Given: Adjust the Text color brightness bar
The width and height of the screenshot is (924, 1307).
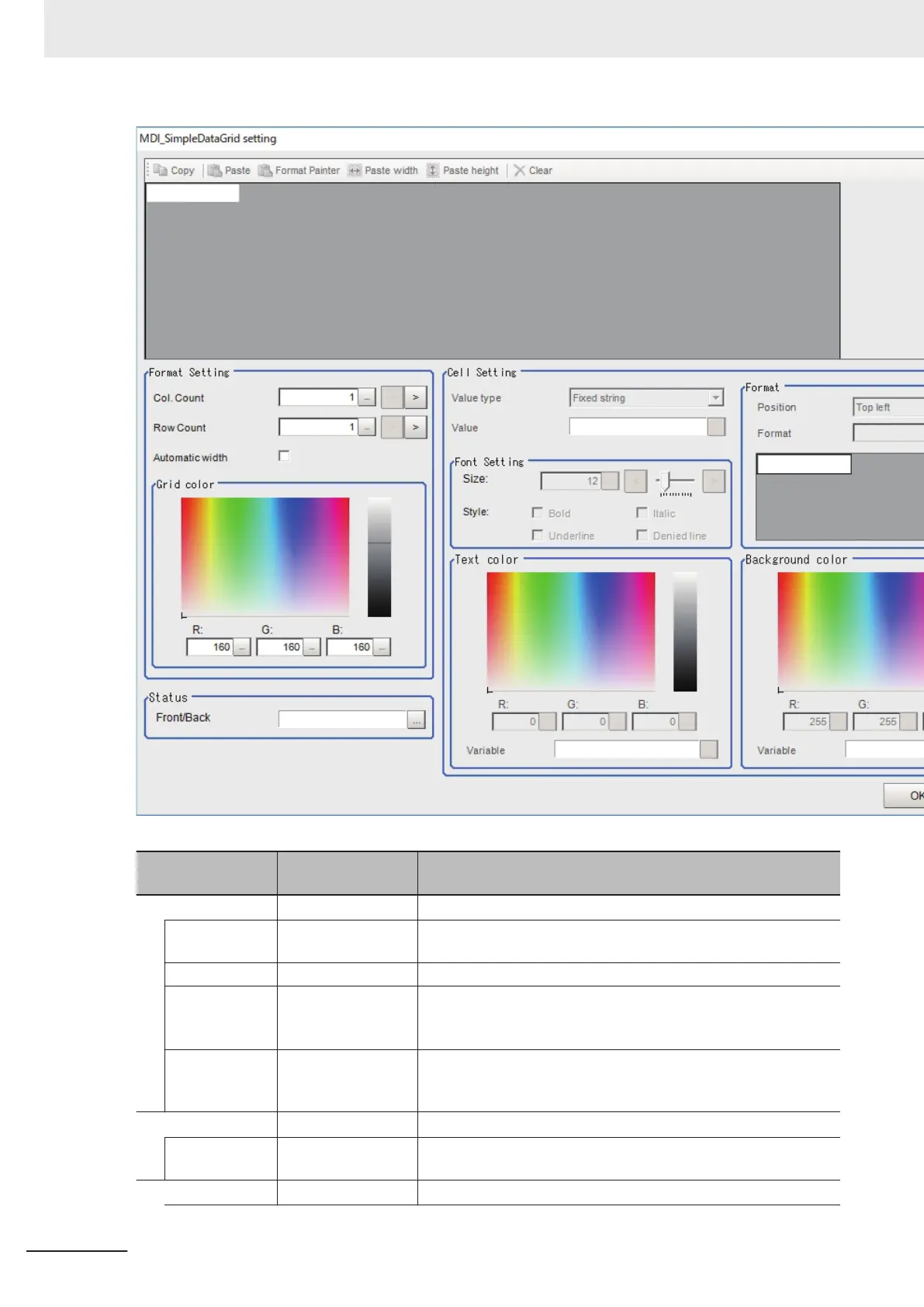Looking at the screenshot, I should (685, 632).
